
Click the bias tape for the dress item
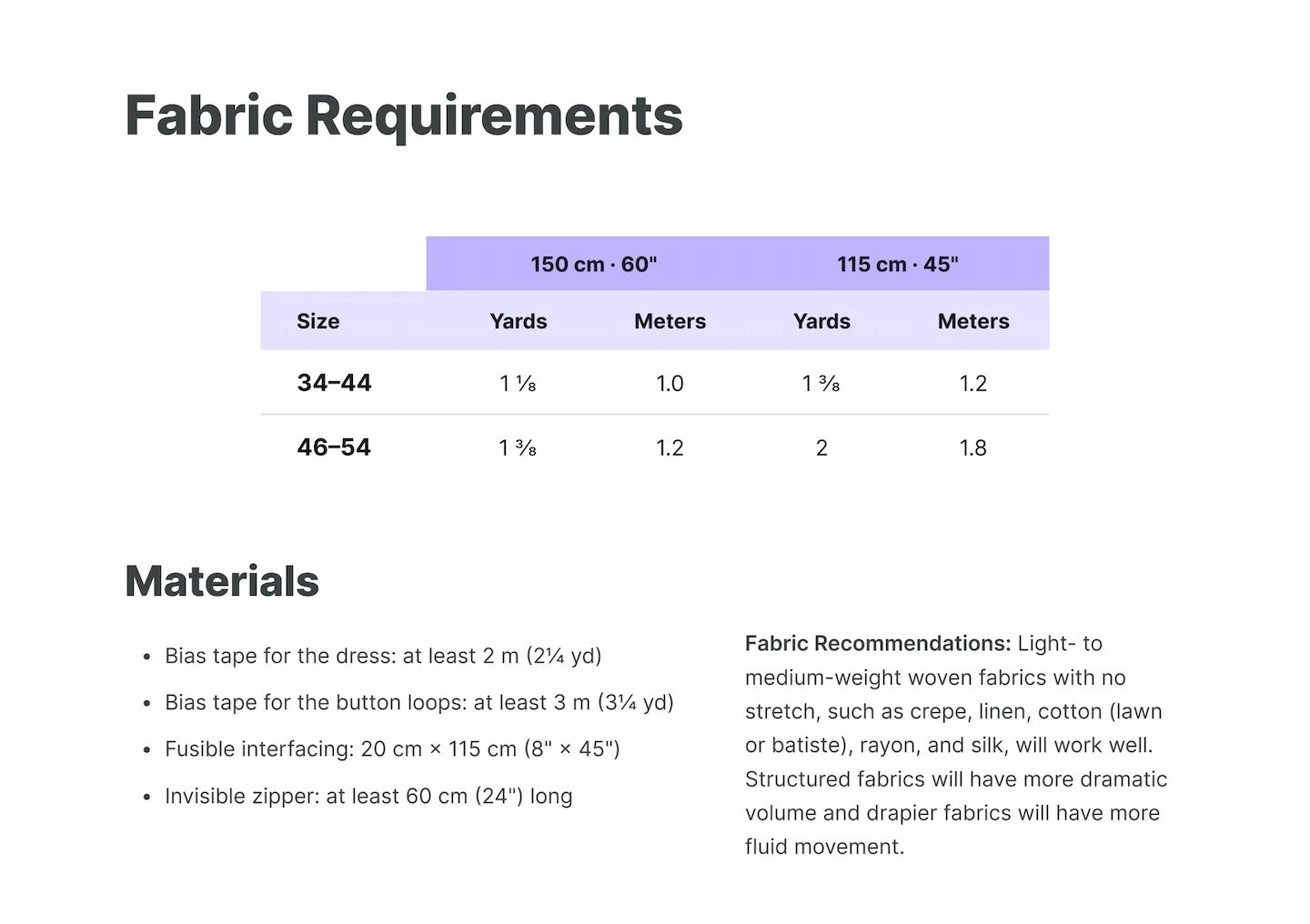[x=383, y=657]
